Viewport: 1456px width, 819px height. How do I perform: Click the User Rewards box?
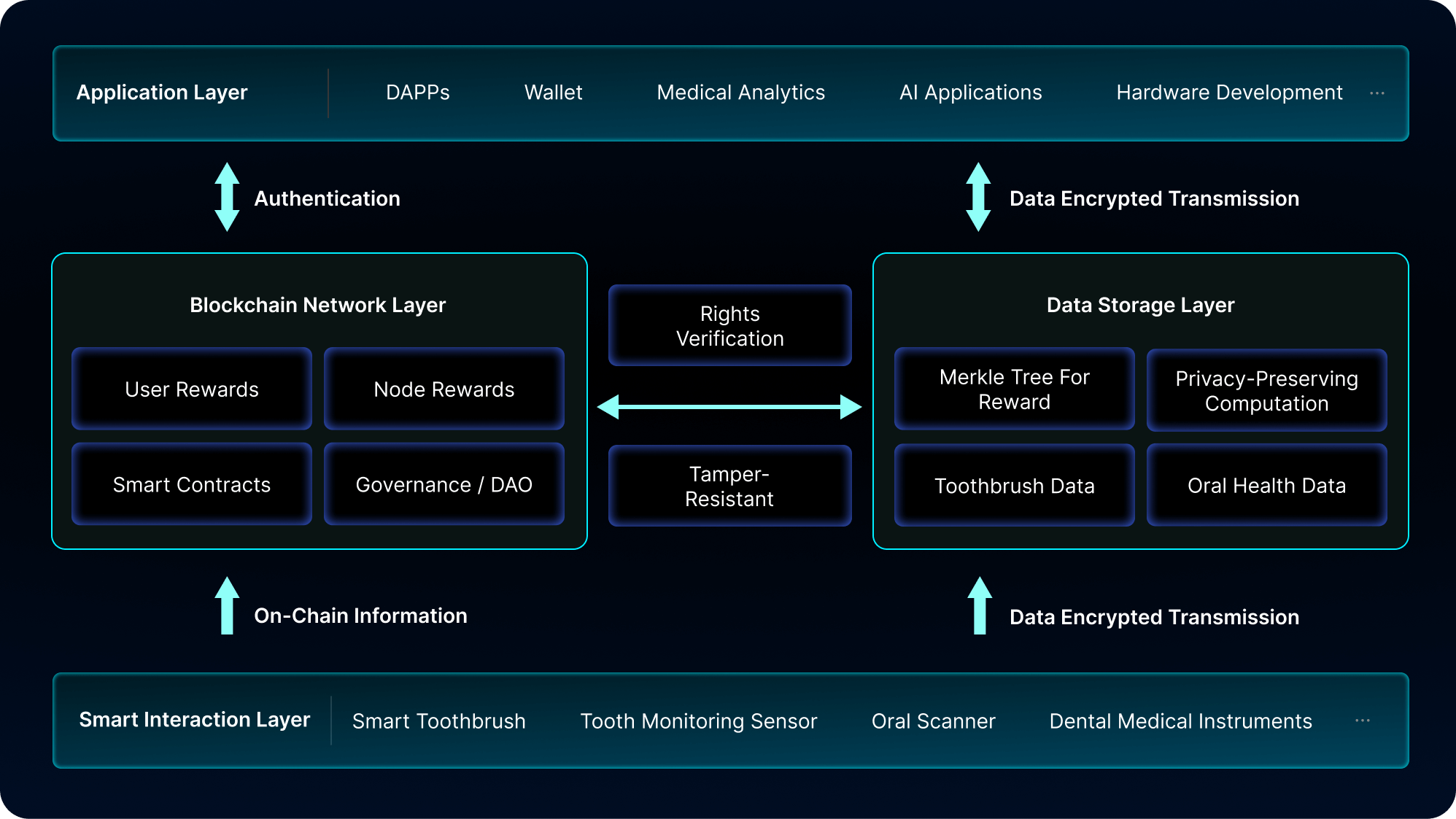192,389
